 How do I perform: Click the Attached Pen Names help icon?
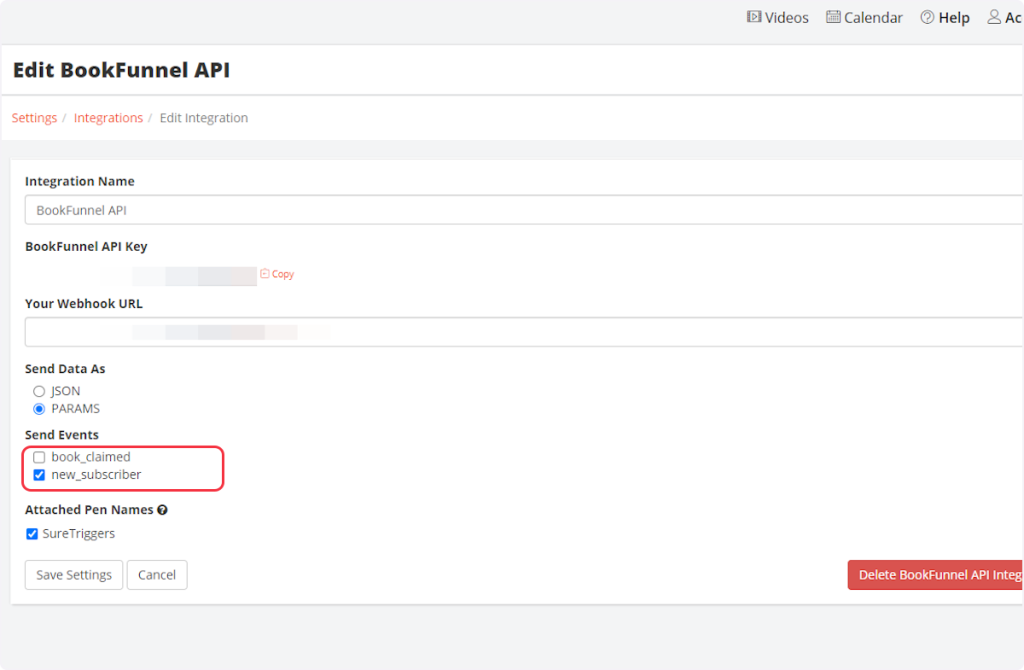(x=162, y=510)
